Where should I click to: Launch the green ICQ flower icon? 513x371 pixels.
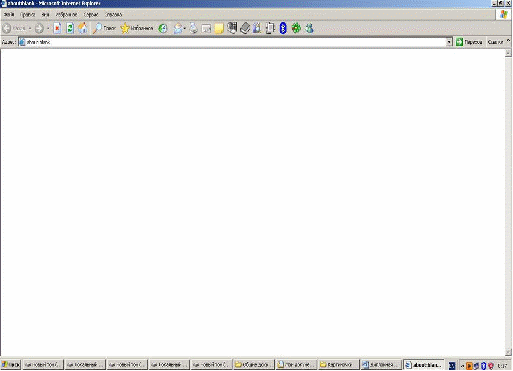click(x=296, y=28)
